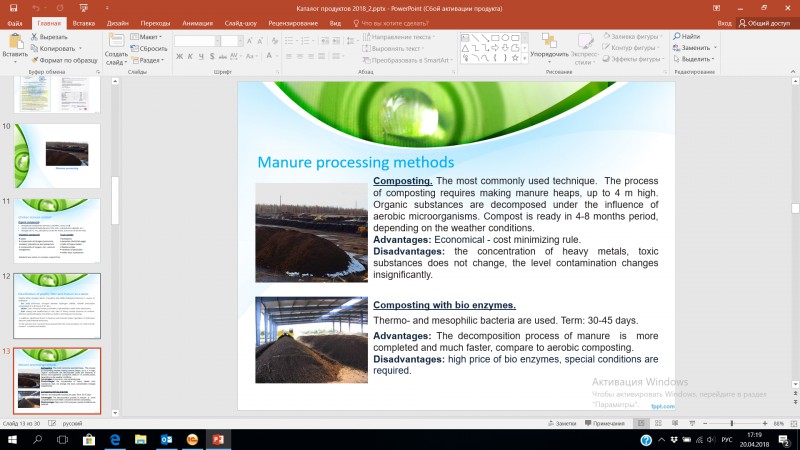Open font color A picker
Screen dimensions: 800x450
pyautogui.click(x=269, y=56)
